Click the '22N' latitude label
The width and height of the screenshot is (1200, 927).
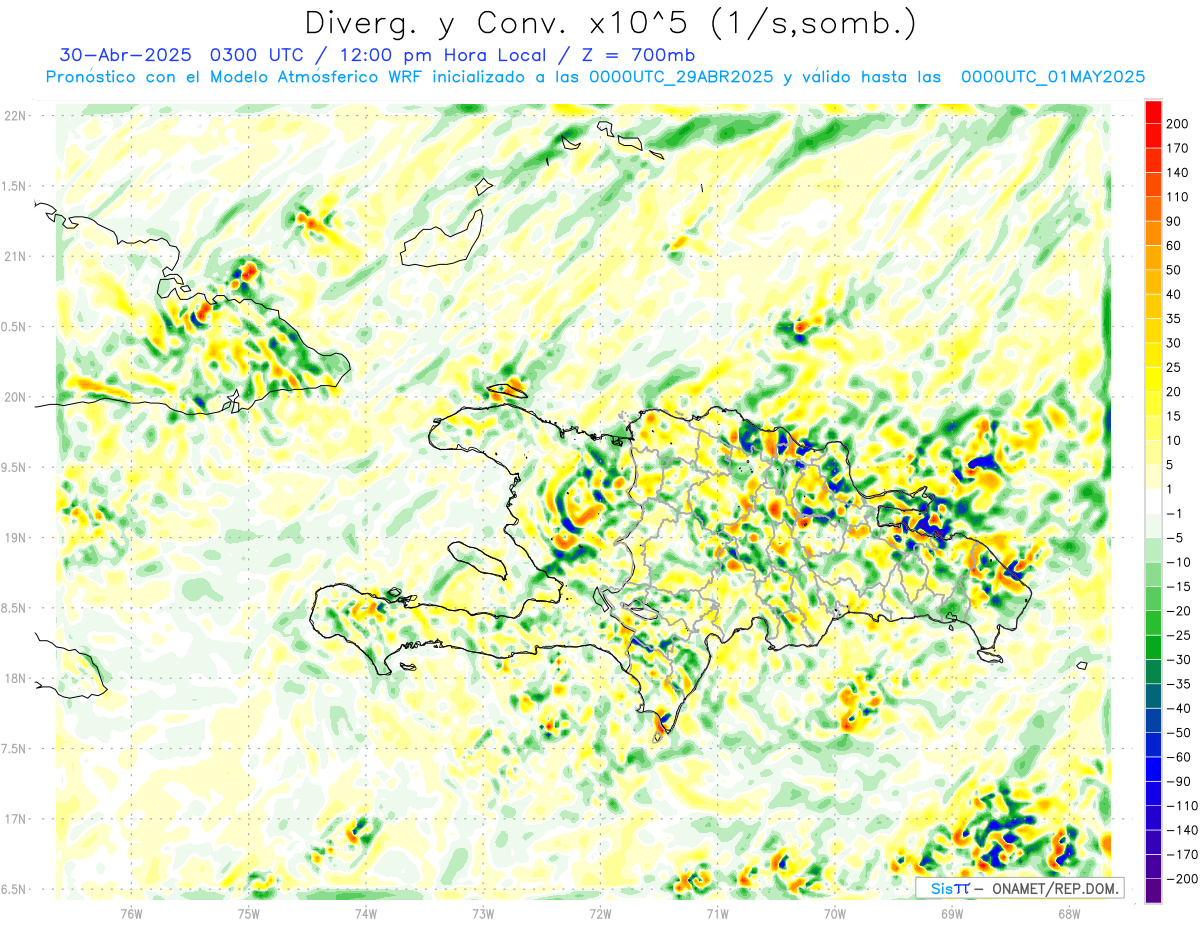pos(15,115)
